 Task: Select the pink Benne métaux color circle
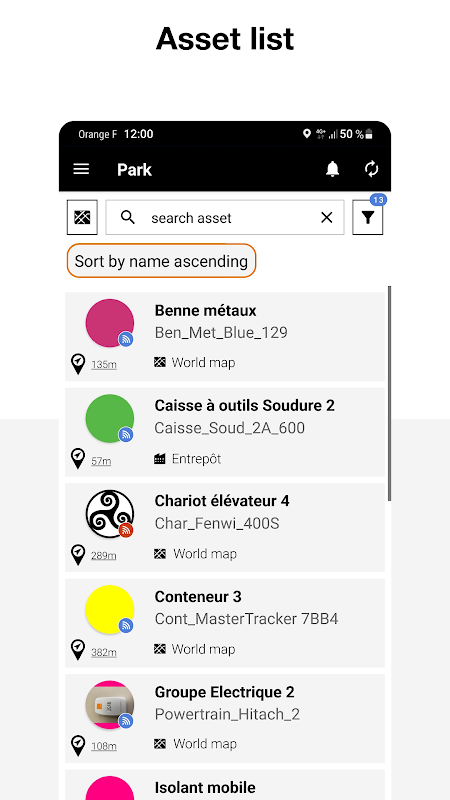[x=110, y=323]
